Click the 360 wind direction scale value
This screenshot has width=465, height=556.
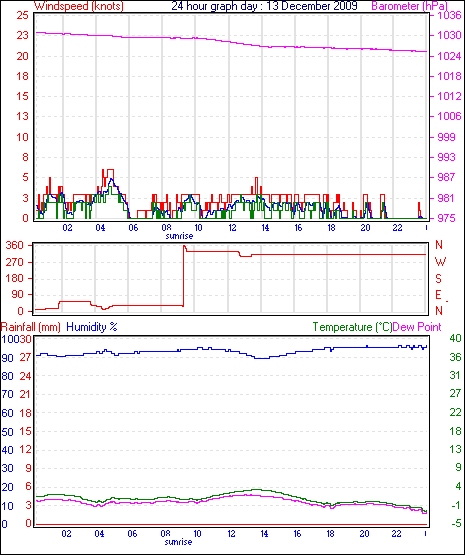(x=15, y=245)
